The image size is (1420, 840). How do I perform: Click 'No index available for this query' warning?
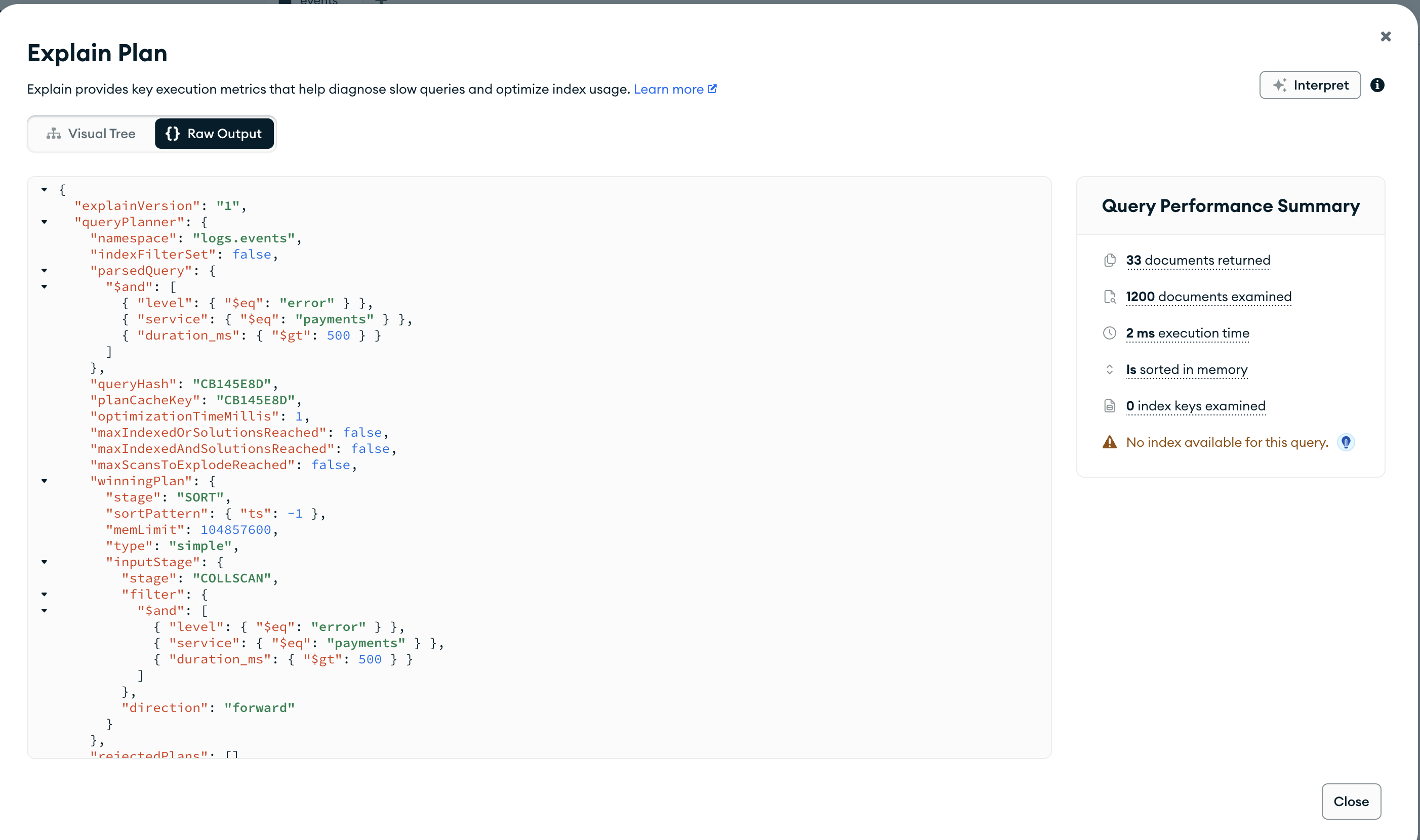(1227, 442)
